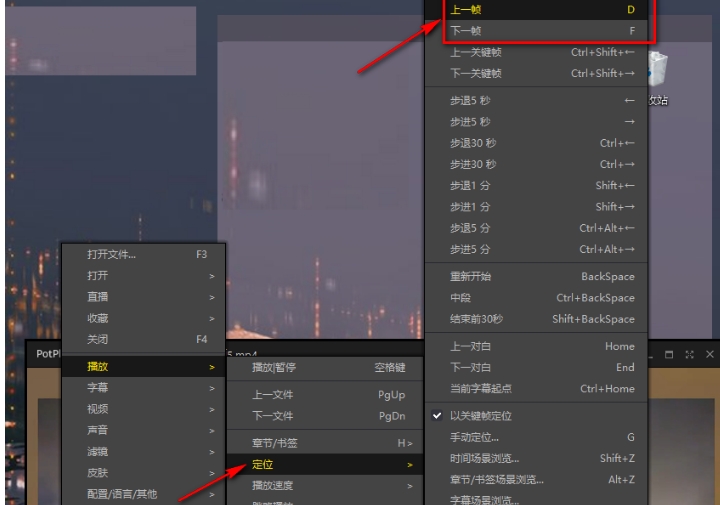The image size is (720, 505).
Task: Expand 视频 submenu
Action: [144, 409]
